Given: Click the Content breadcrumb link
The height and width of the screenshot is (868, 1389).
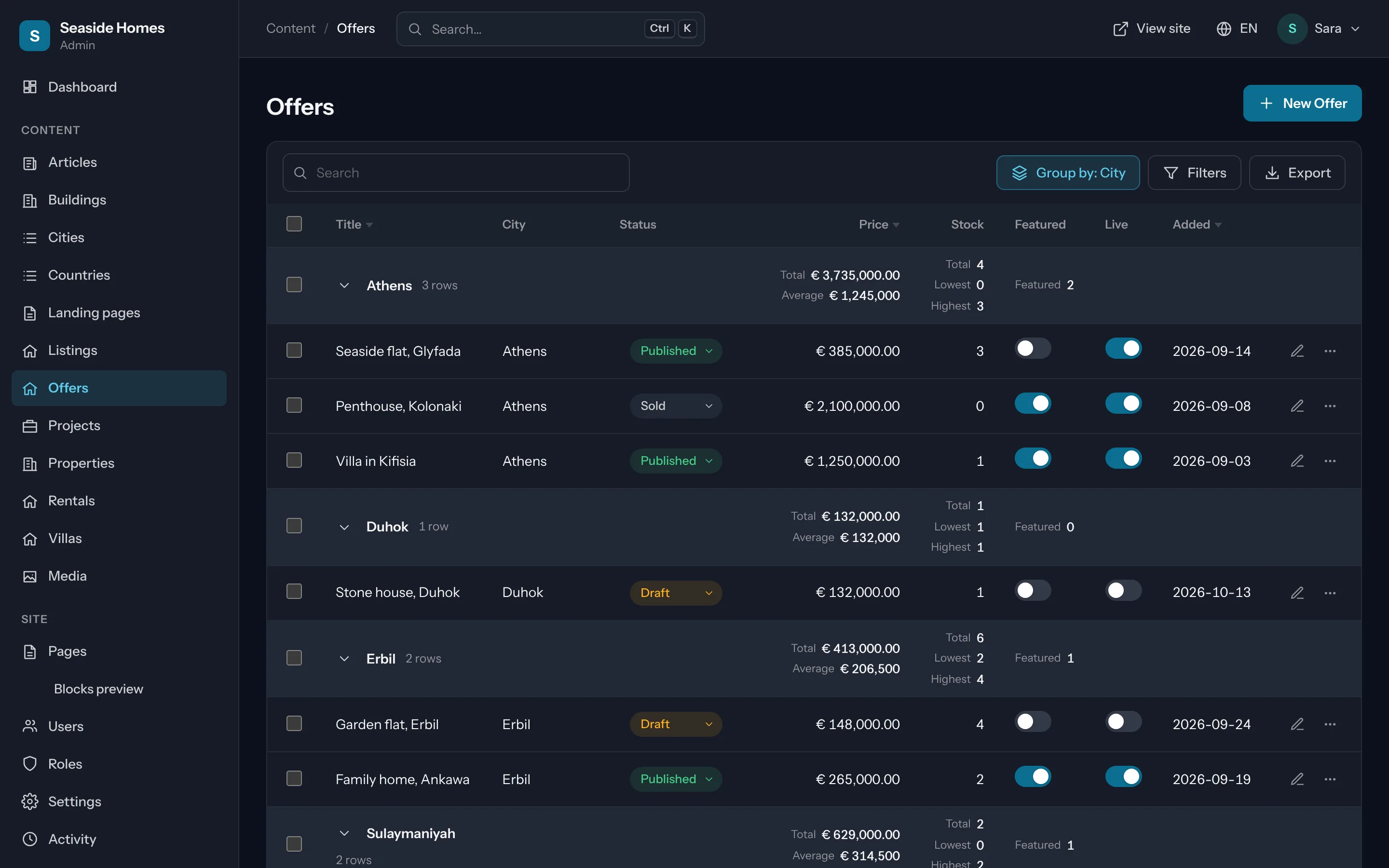Looking at the screenshot, I should 290,29.
